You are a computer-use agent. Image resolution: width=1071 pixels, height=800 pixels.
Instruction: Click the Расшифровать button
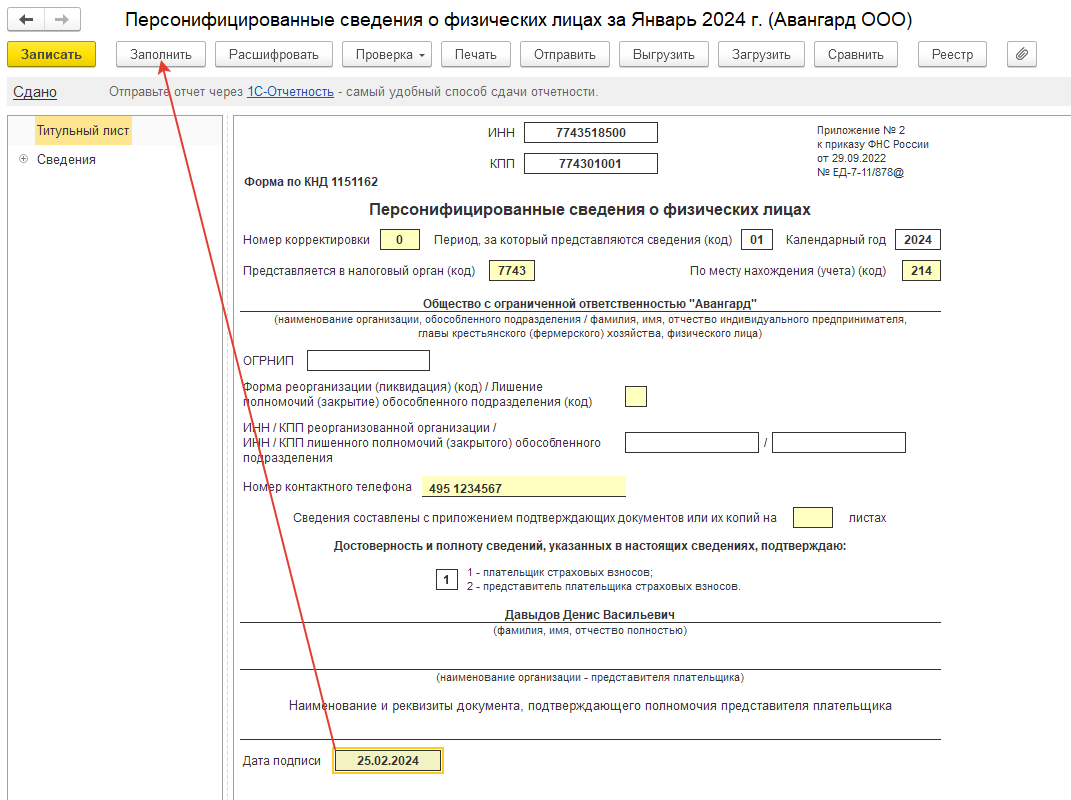click(x=273, y=54)
